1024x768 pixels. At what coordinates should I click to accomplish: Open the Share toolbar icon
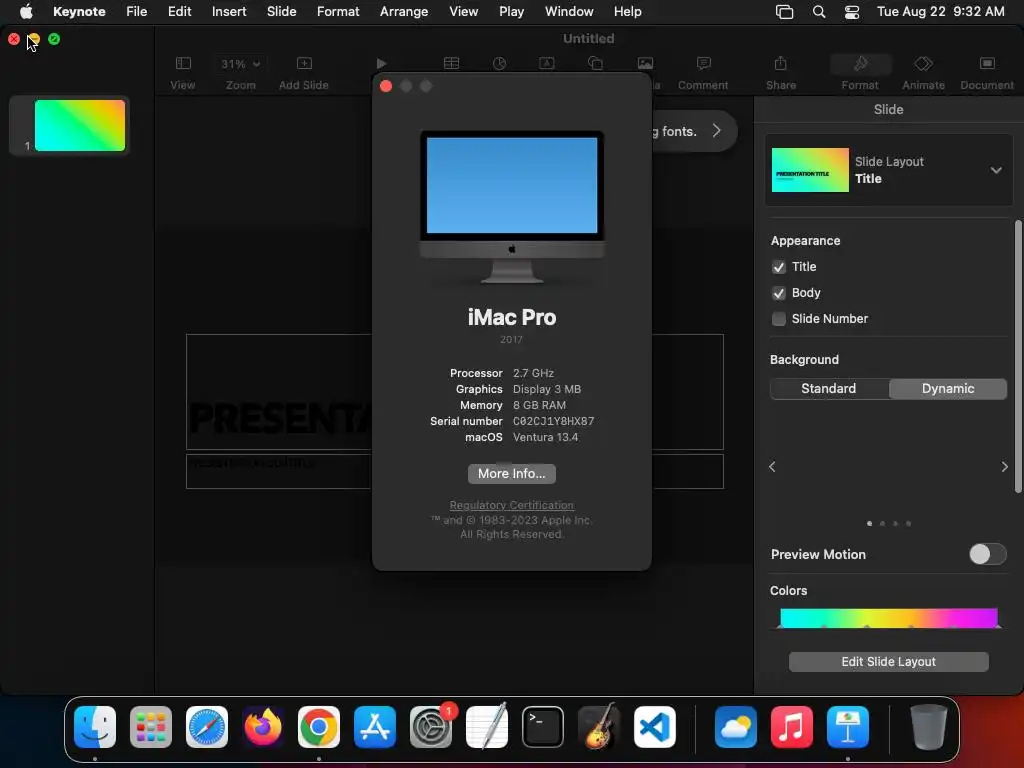780,63
